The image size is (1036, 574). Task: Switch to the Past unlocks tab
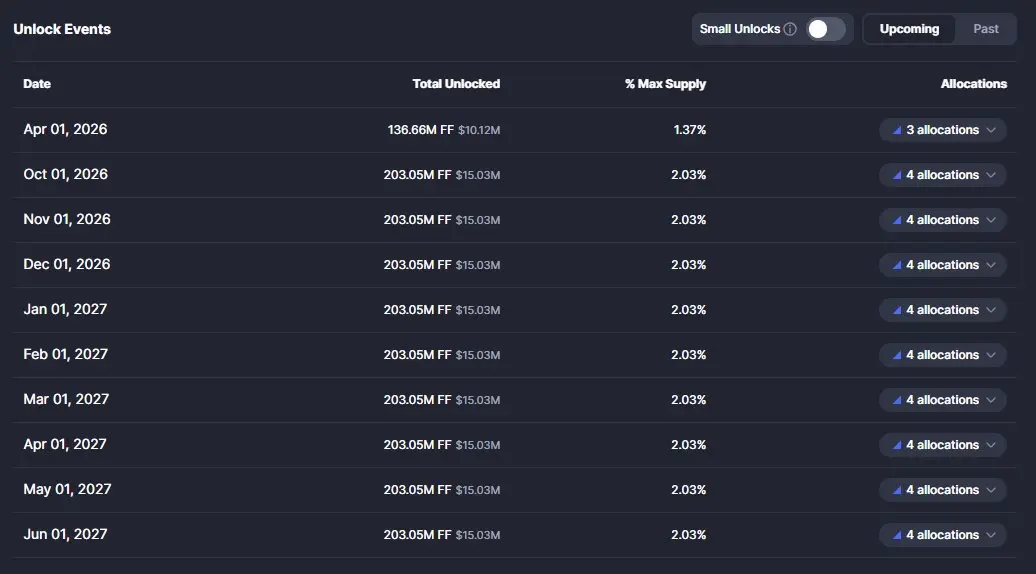point(986,29)
